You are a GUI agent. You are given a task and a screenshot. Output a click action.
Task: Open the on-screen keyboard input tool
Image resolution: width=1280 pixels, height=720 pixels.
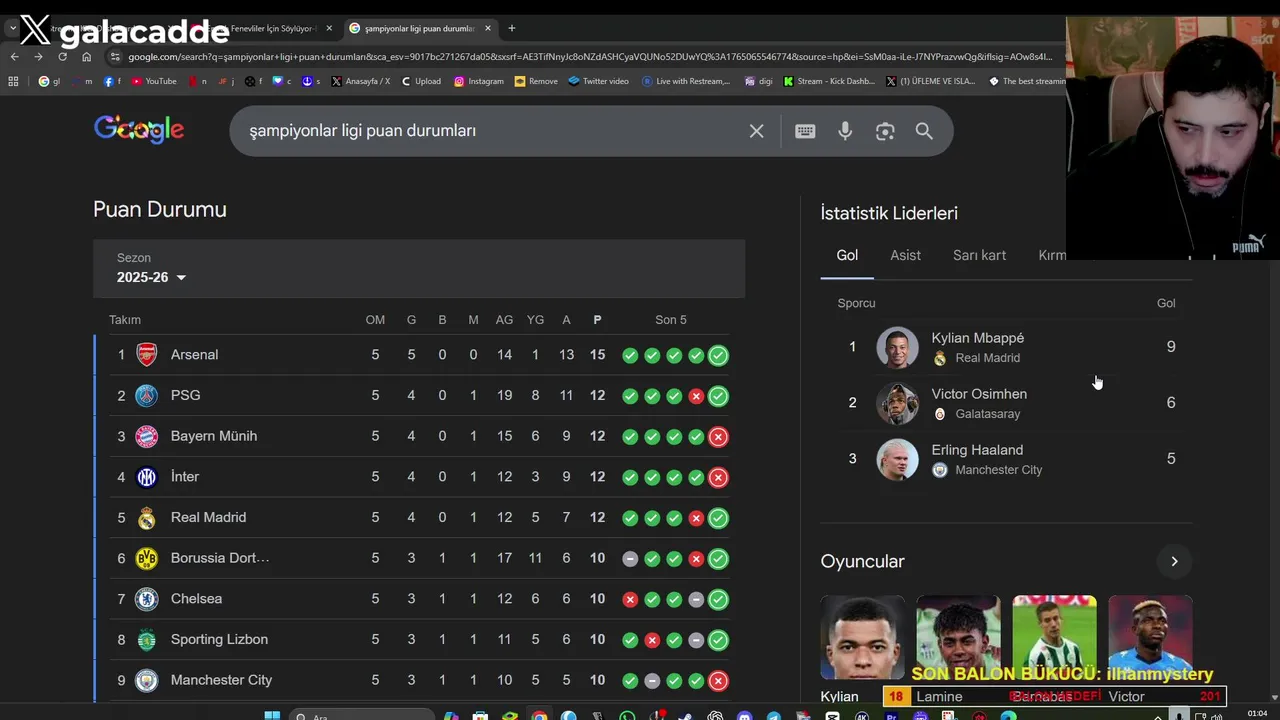pyautogui.click(x=805, y=131)
